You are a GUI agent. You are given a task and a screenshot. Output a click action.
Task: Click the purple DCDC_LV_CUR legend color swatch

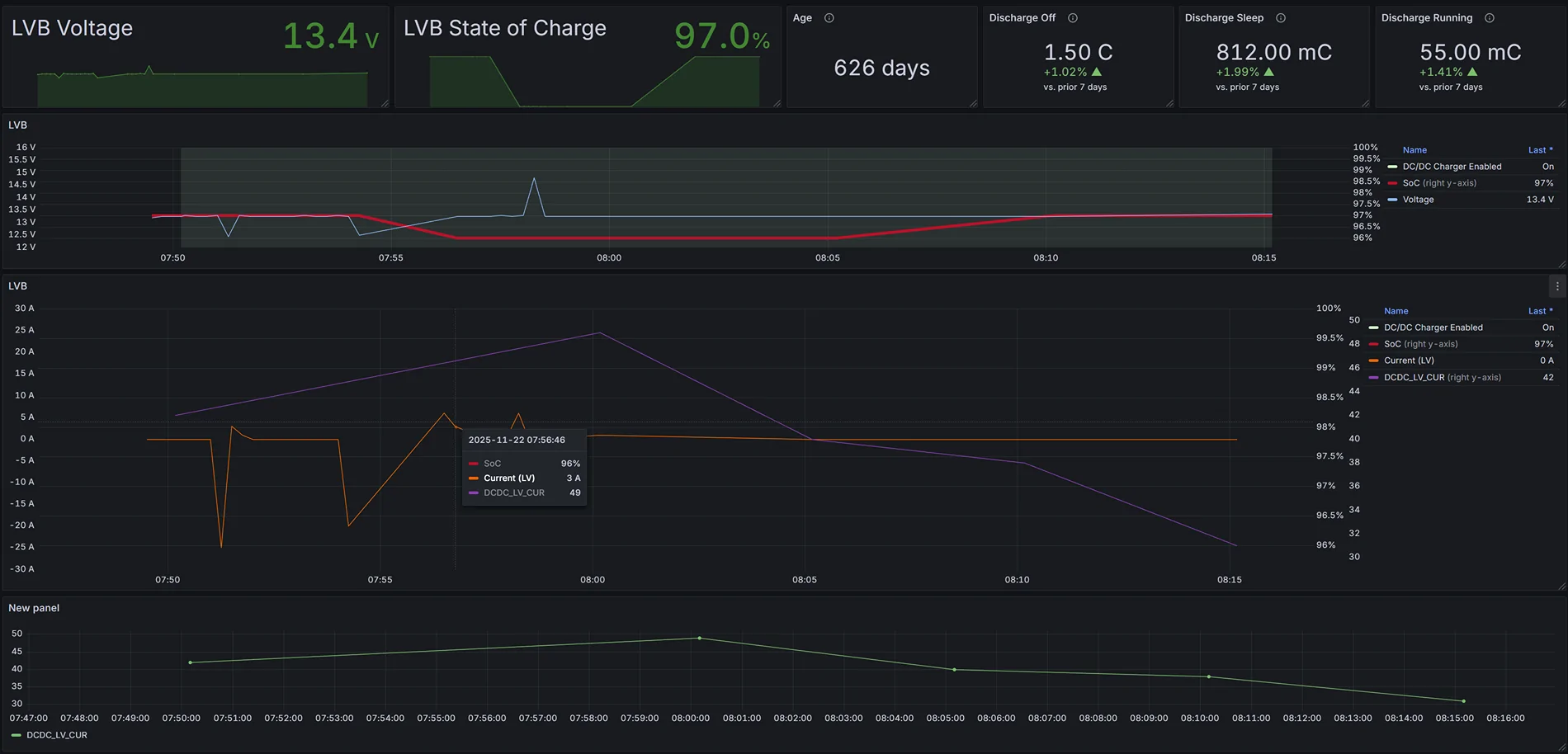point(1373,378)
